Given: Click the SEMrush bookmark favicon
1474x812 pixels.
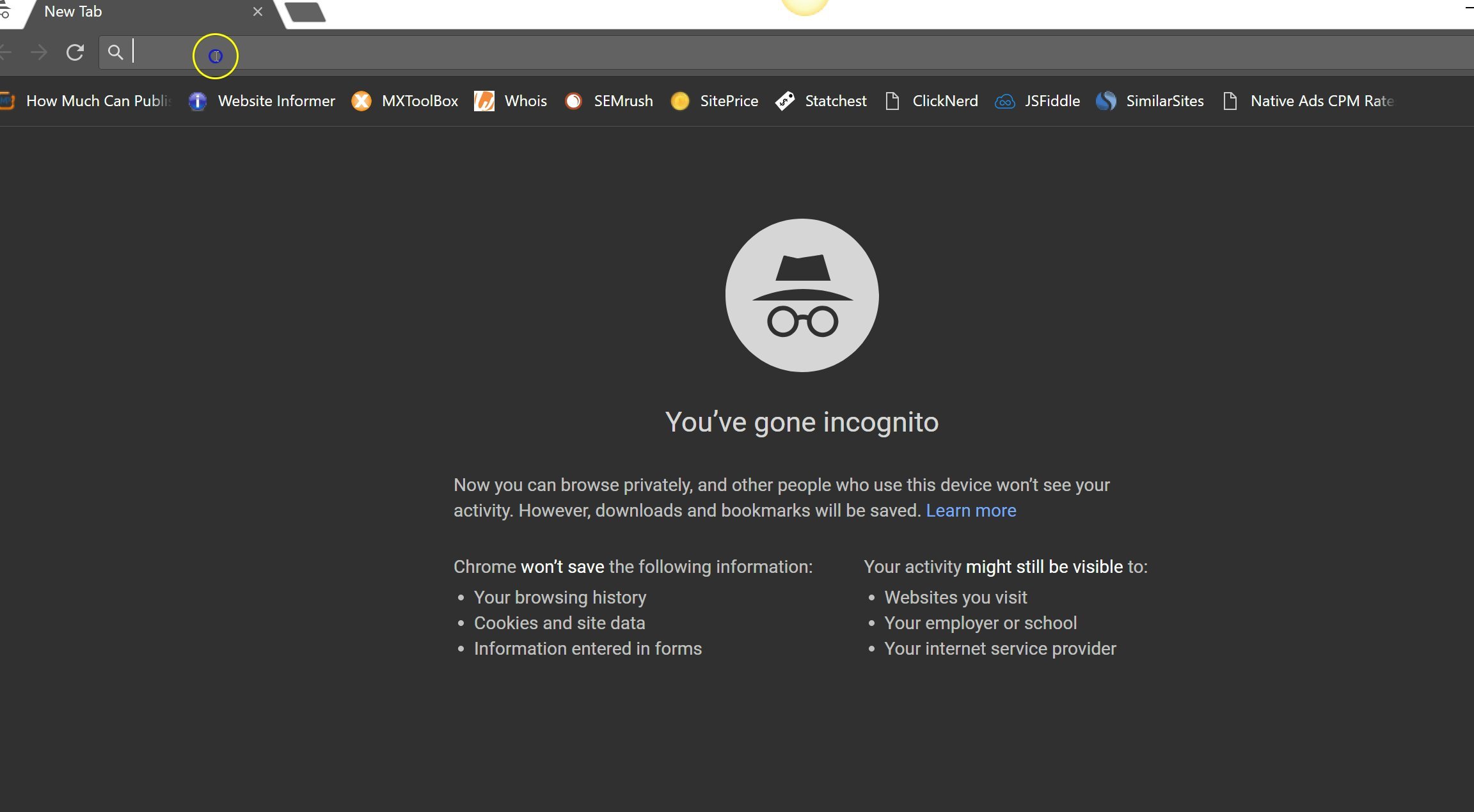Looking at the screenshot, I should pyautogui.click(x=574, y=101).
